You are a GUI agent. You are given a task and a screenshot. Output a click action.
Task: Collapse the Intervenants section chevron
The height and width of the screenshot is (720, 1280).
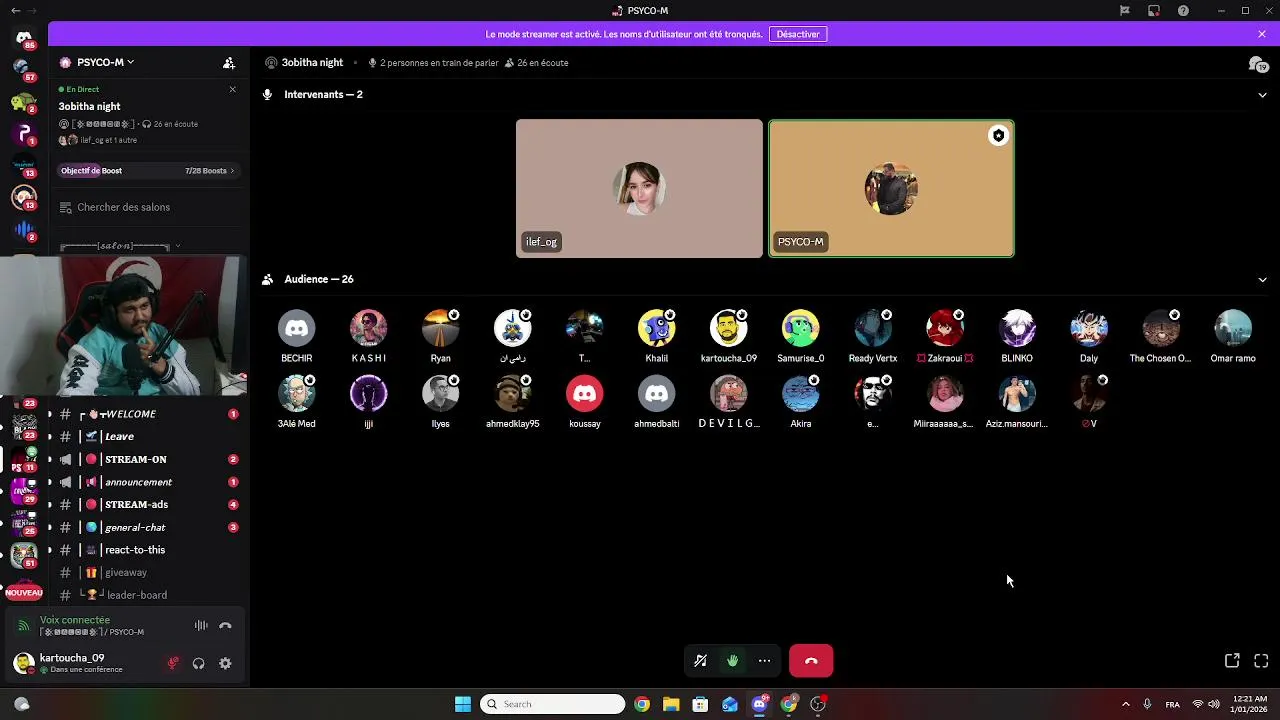pyautogui.click(x=1262, y=95)
